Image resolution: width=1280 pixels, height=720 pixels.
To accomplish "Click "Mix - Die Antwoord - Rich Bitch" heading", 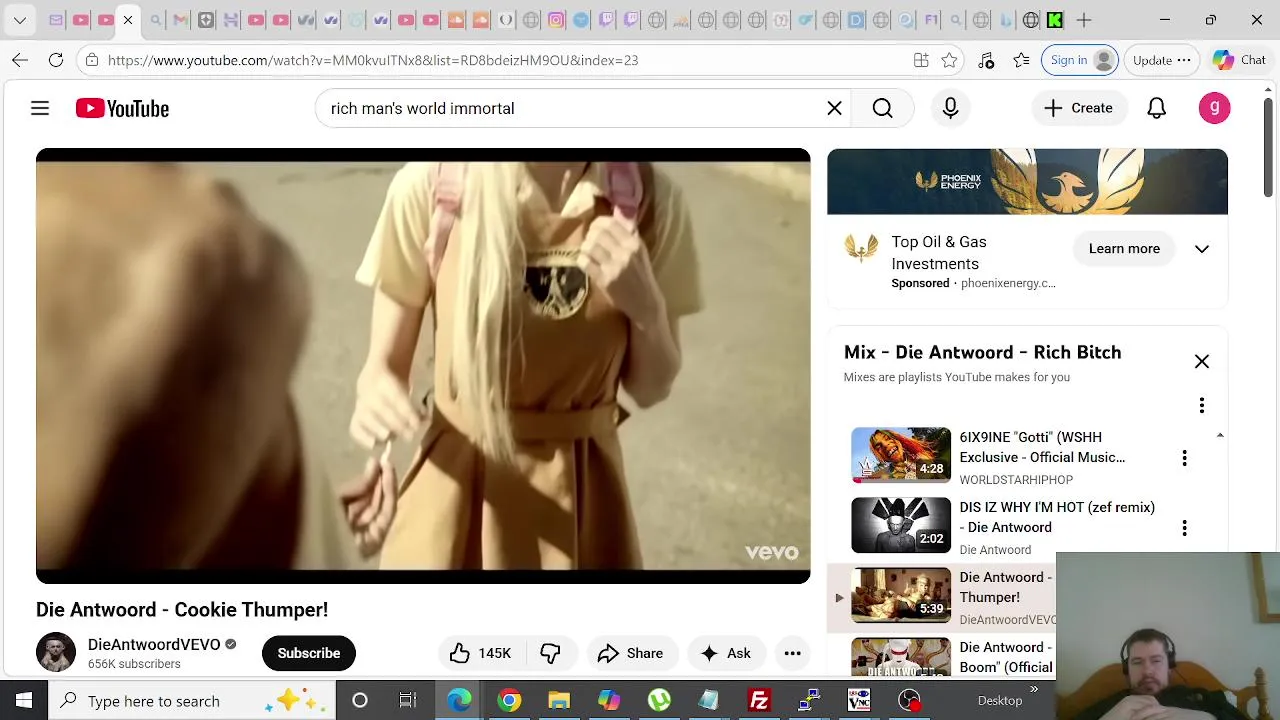I will 982,352.
